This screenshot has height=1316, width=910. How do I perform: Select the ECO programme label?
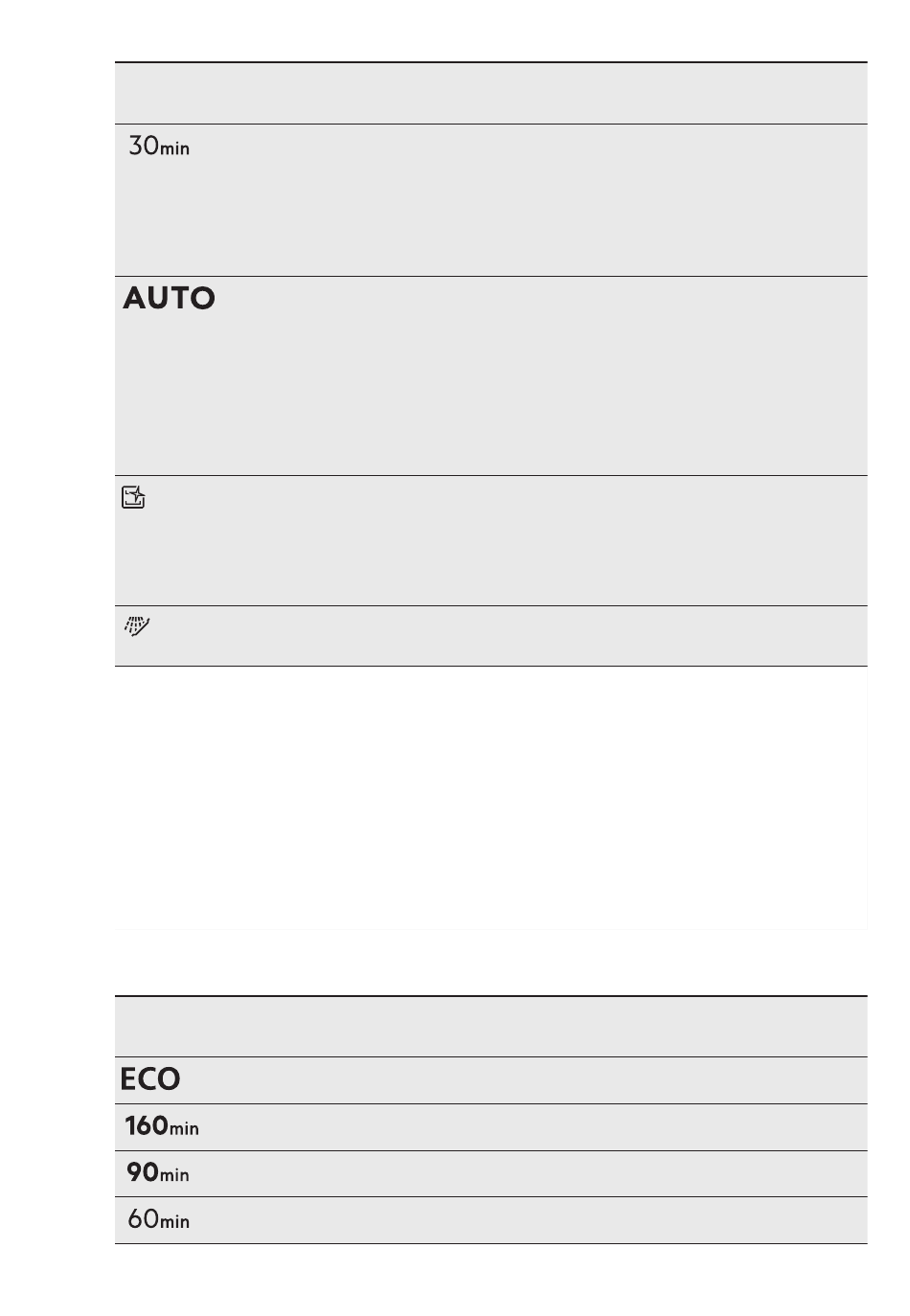150,1079
